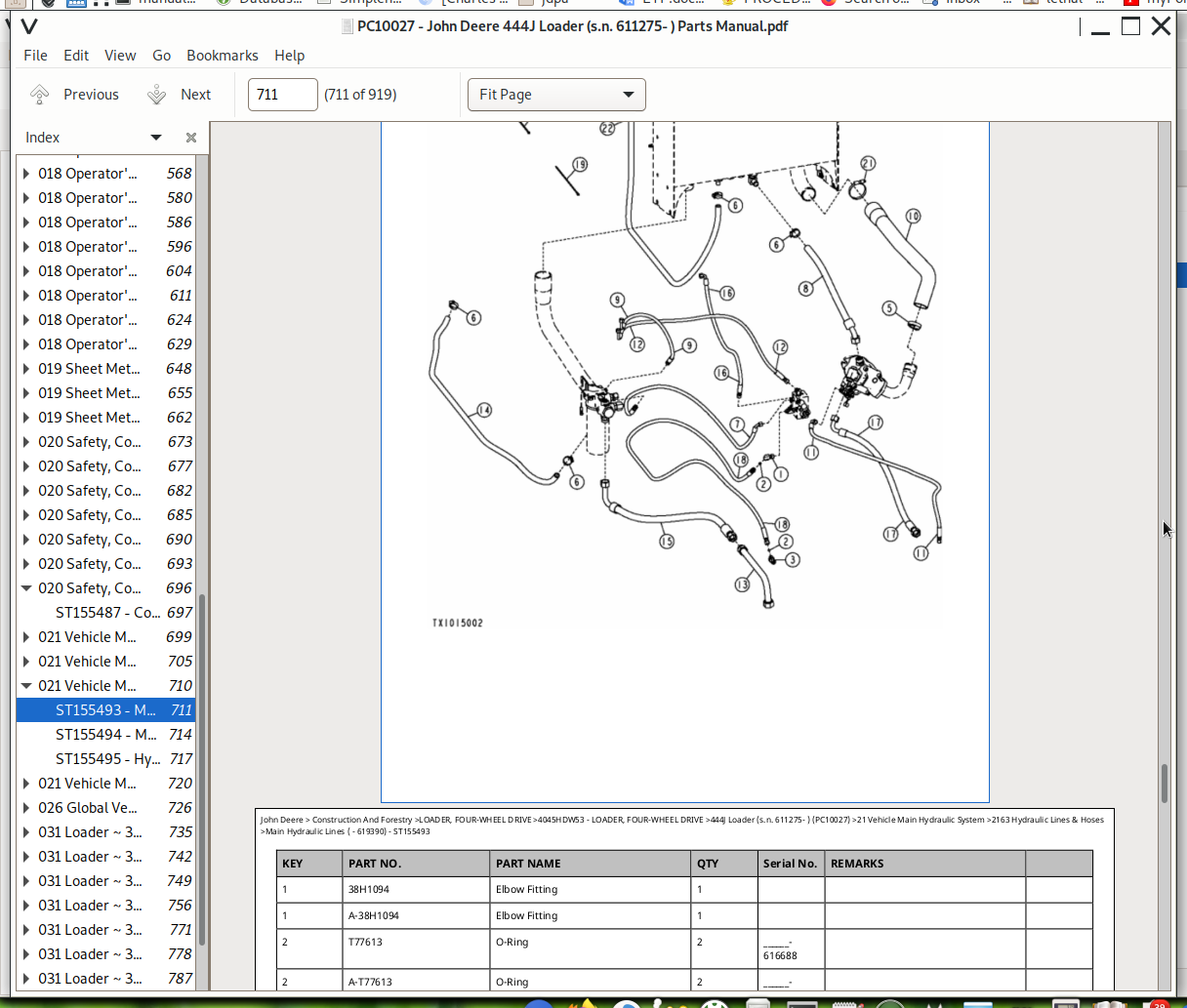Collapse the 021 Vehicle M... entry at page 710

[x=26, y=686]
